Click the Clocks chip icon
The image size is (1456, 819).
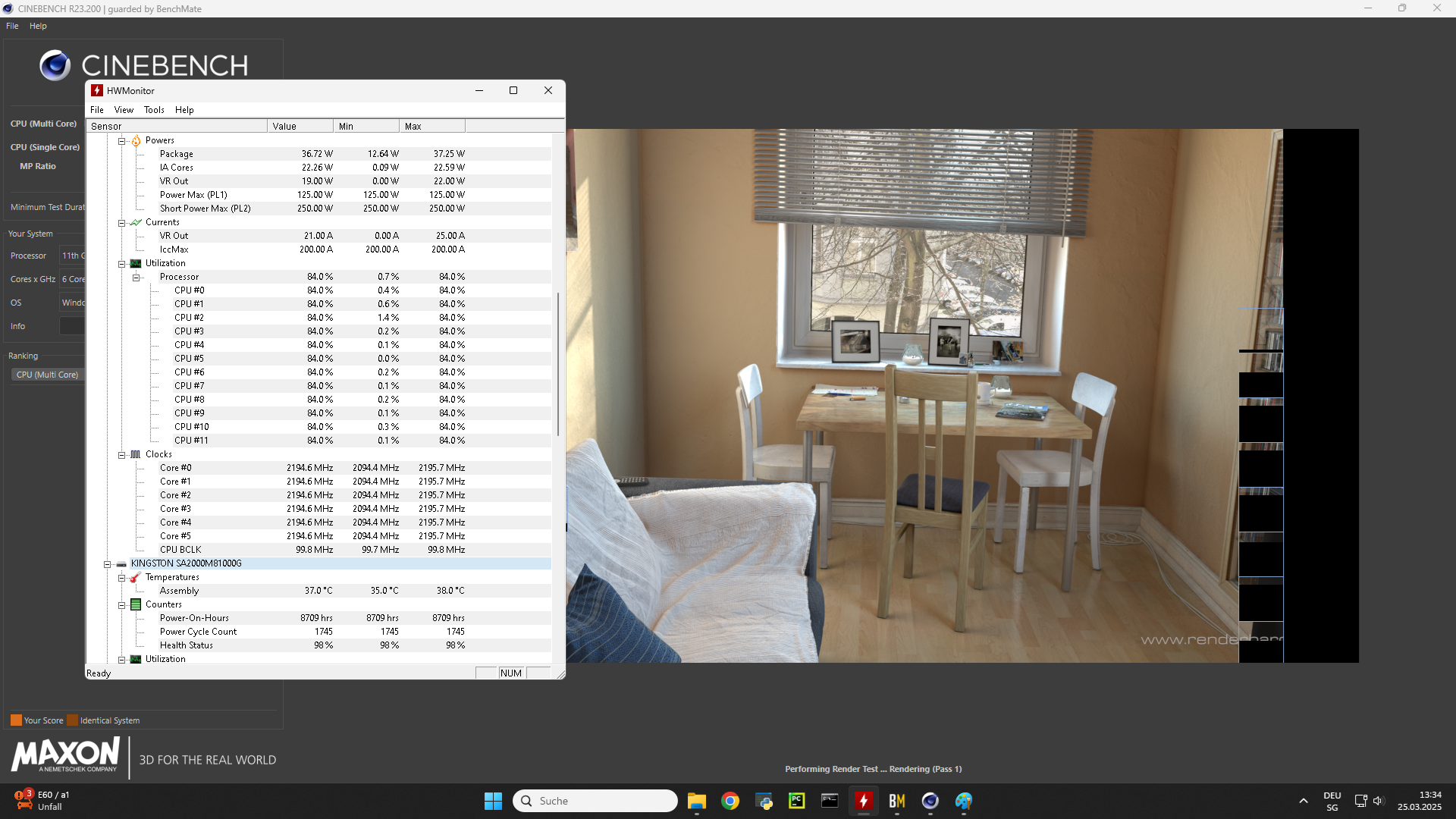[x=136, y=454]
